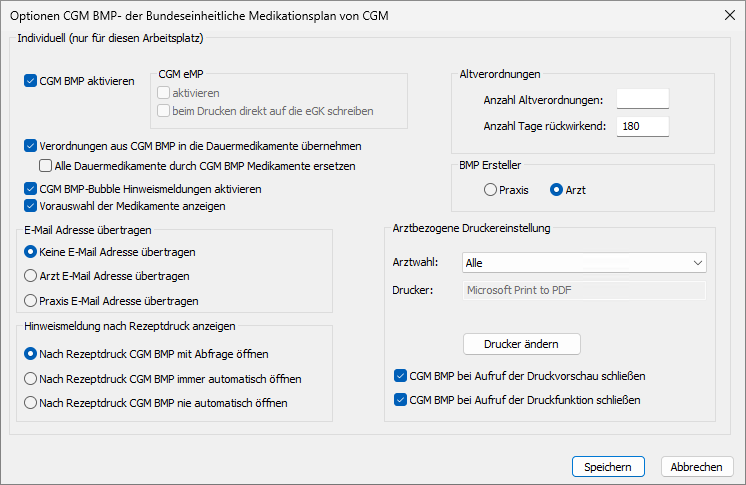Uncheck CGM BMP aktivieren checkbox
746x485 pixels.
pyautogui.click(x=30, y=81)
